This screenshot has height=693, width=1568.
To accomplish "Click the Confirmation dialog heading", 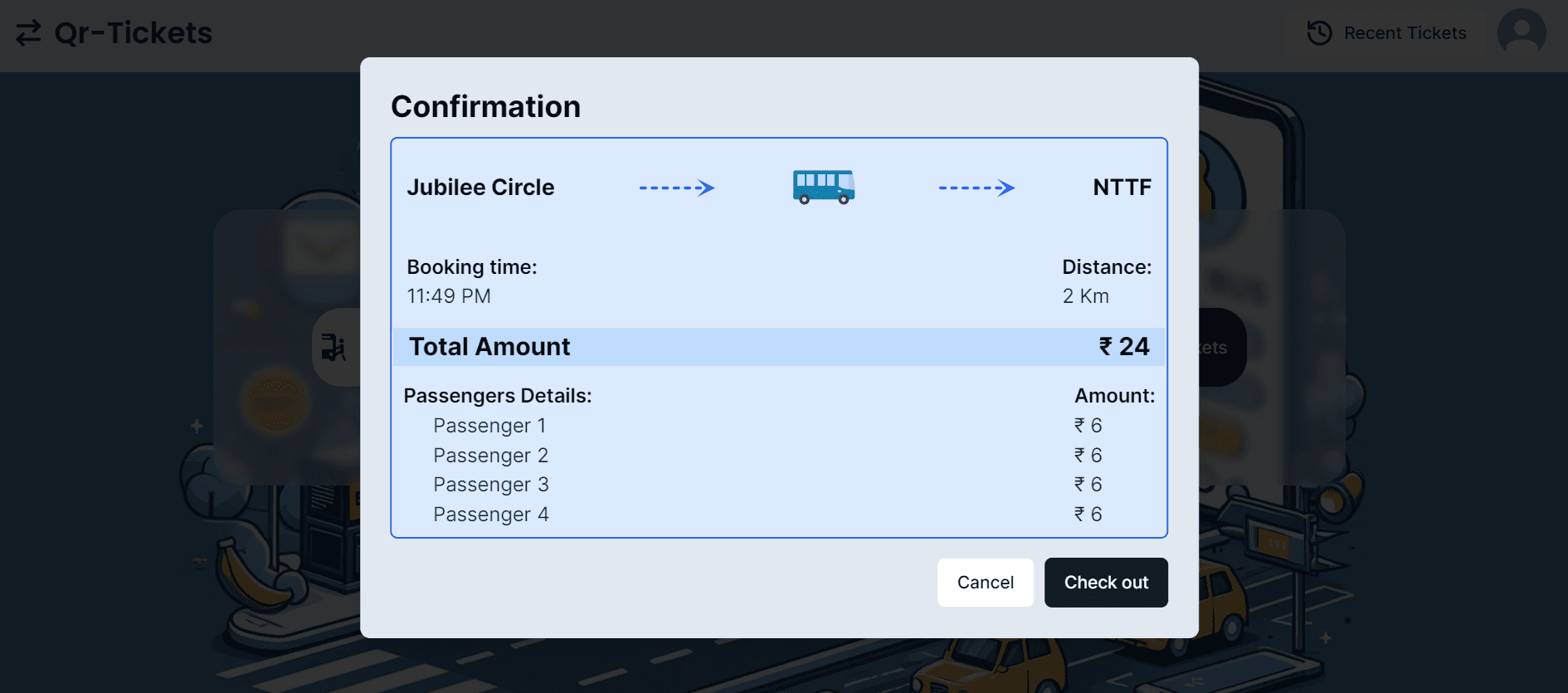I will (x=485, y=107).
